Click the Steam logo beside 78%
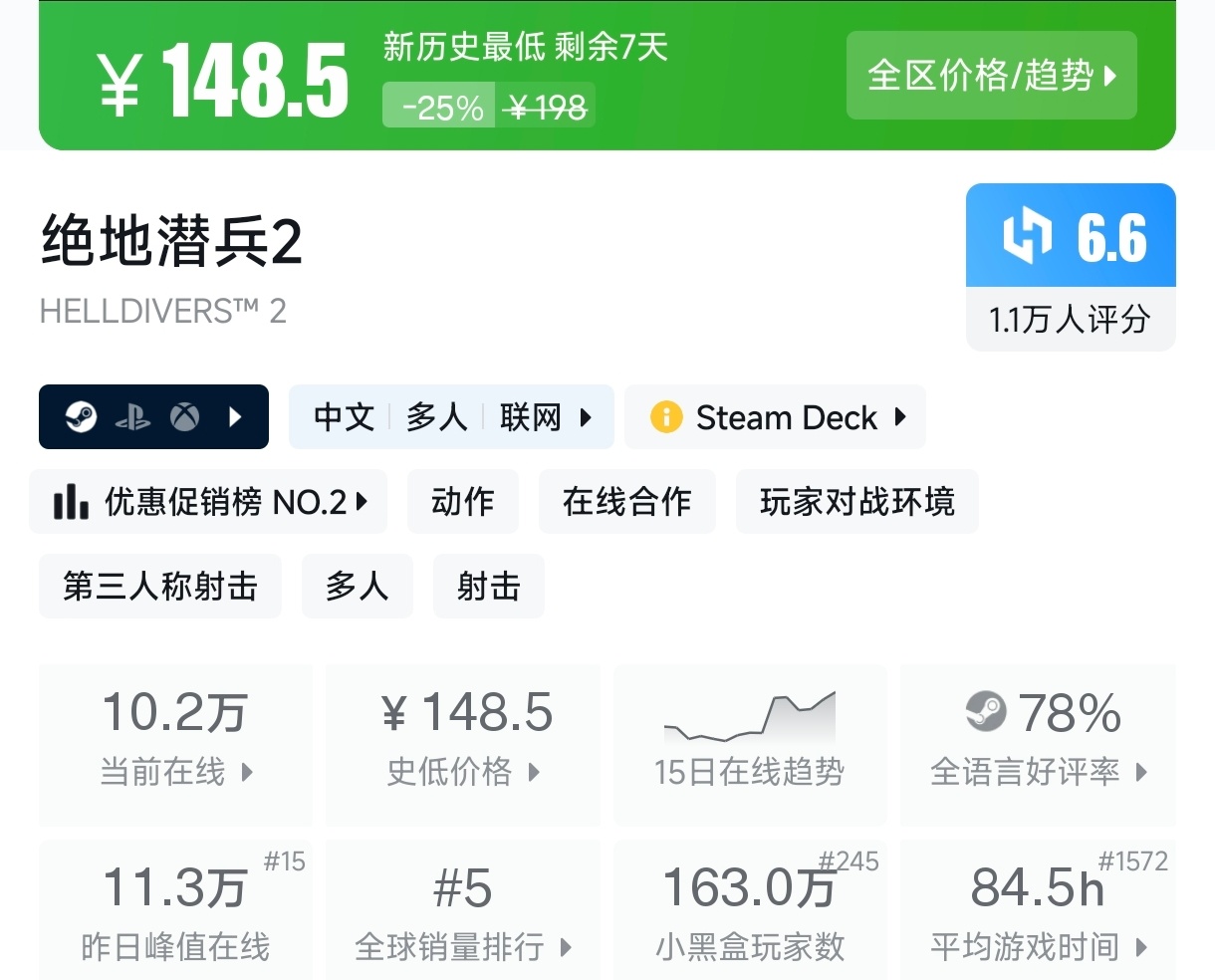1215x980 pixels. (986, 711)
